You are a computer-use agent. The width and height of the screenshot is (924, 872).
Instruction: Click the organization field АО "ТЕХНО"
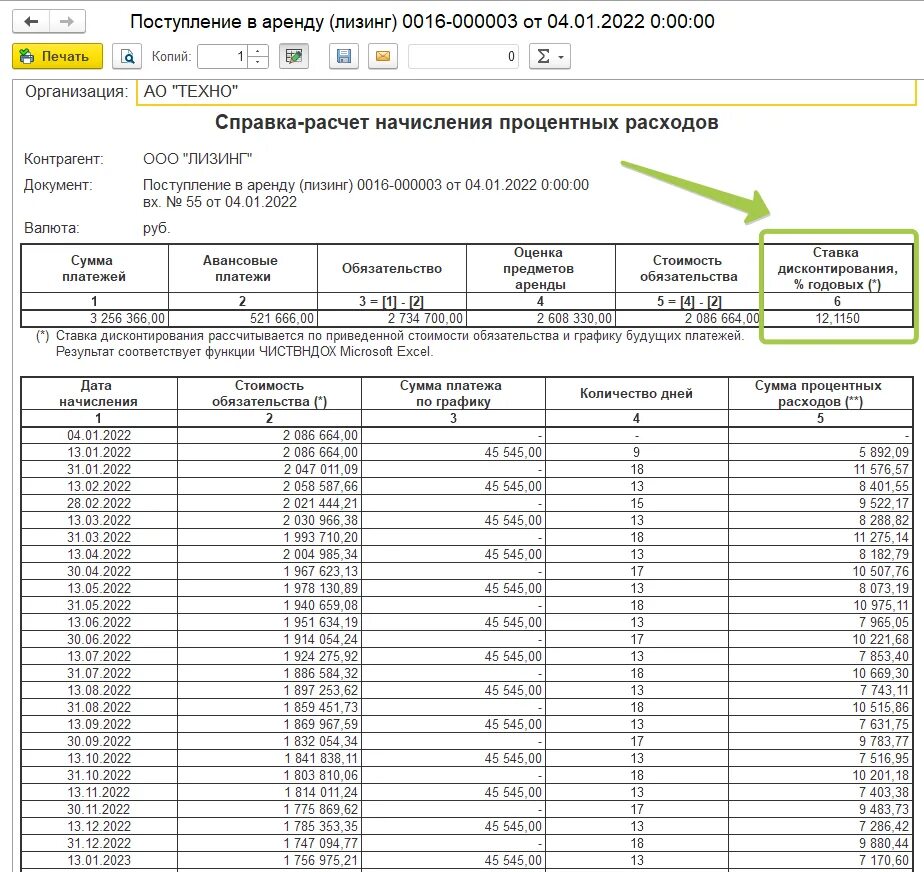(x=526, y=92)
